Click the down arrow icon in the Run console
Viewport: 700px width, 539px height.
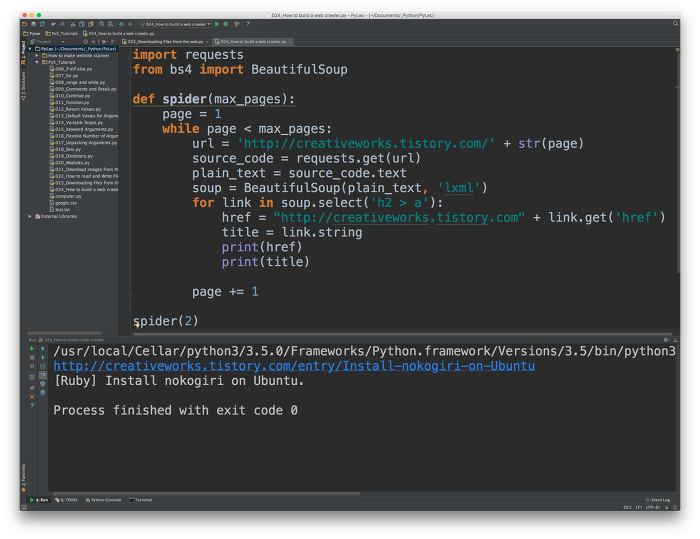tap(42, 357)
